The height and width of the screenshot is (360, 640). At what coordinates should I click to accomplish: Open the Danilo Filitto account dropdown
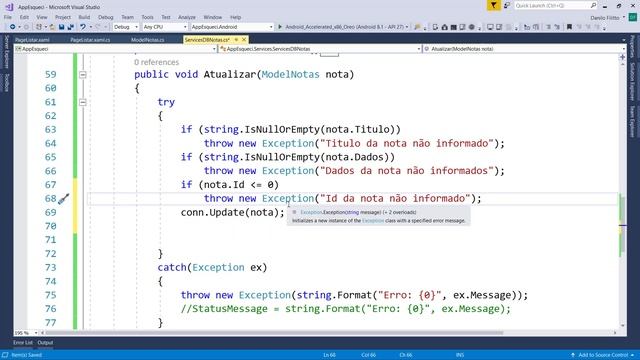tap(607, 18)
